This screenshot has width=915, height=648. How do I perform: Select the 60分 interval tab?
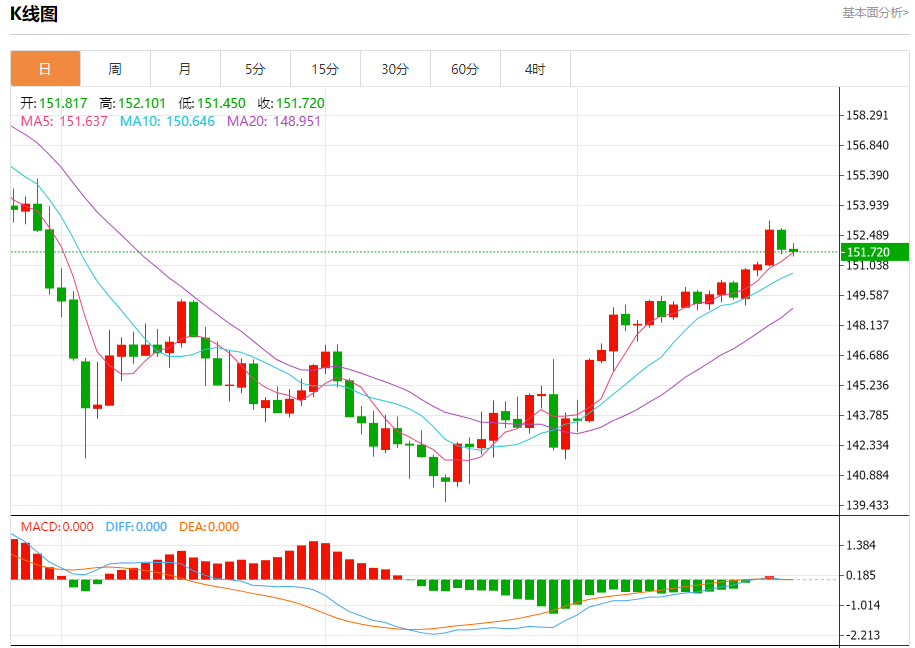(x=465, y=69)
